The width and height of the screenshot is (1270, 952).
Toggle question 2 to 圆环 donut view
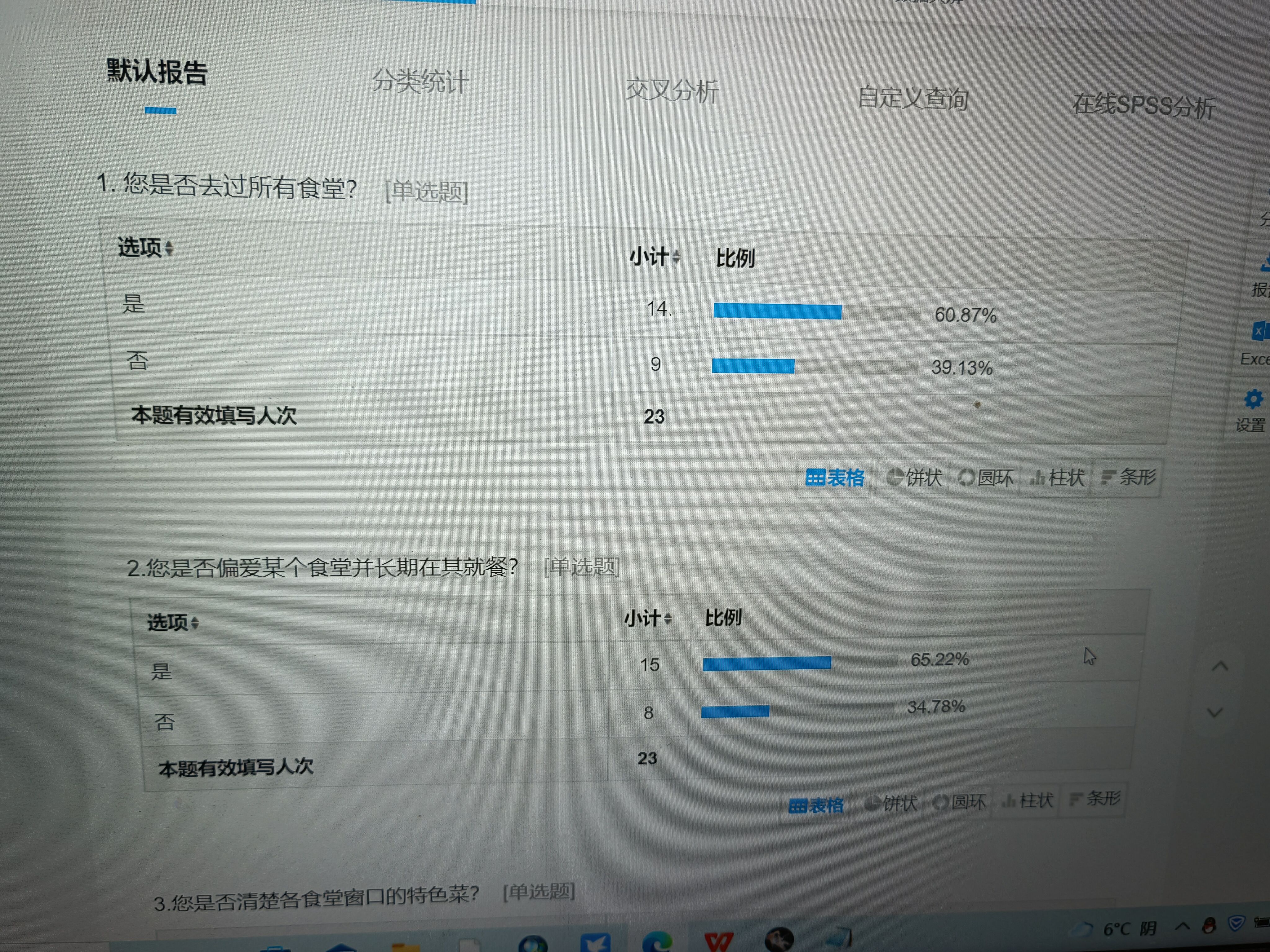pyautogui.click(x=959, y=802)
